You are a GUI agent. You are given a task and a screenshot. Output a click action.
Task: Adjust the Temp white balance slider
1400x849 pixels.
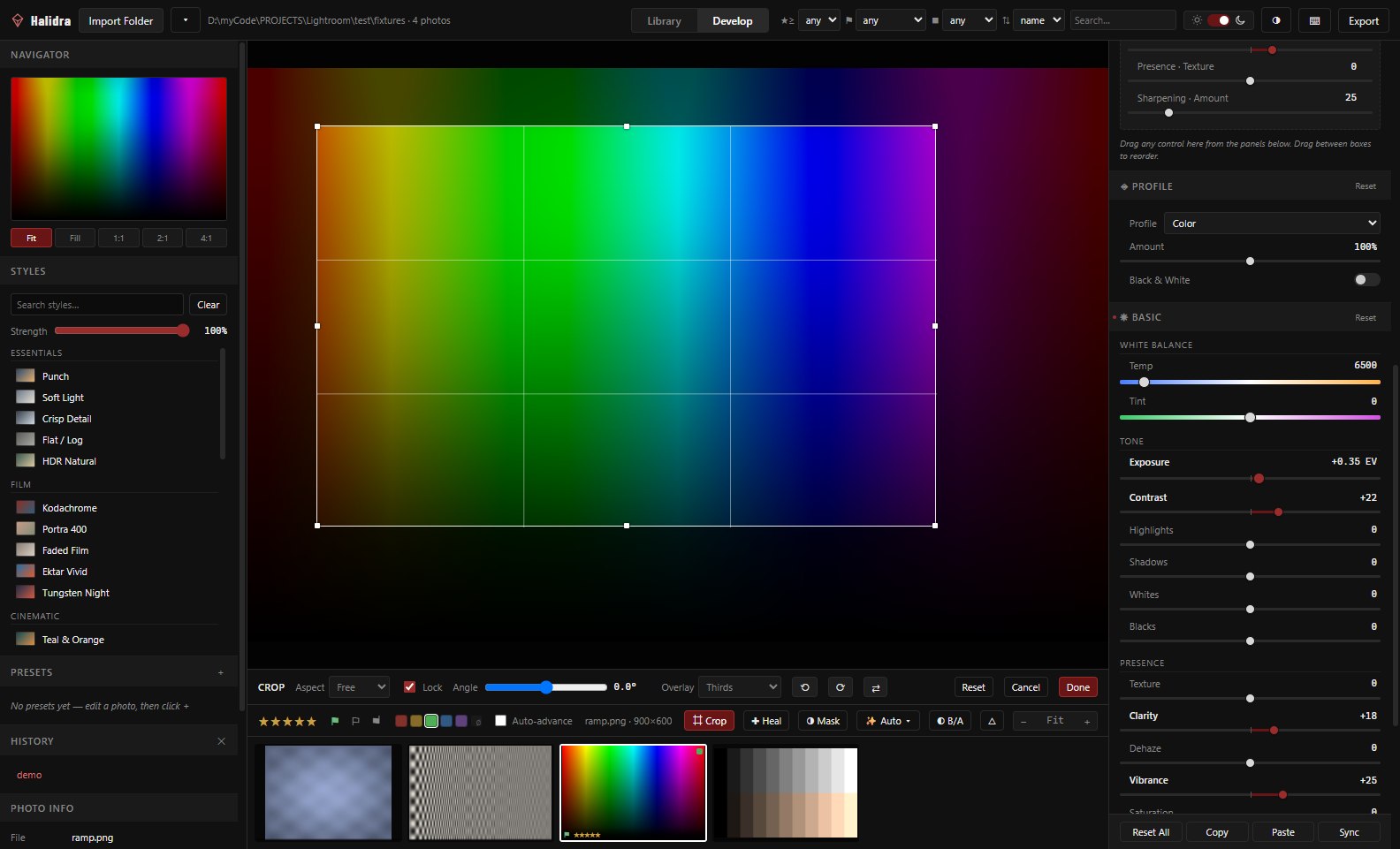[1250, 383]
